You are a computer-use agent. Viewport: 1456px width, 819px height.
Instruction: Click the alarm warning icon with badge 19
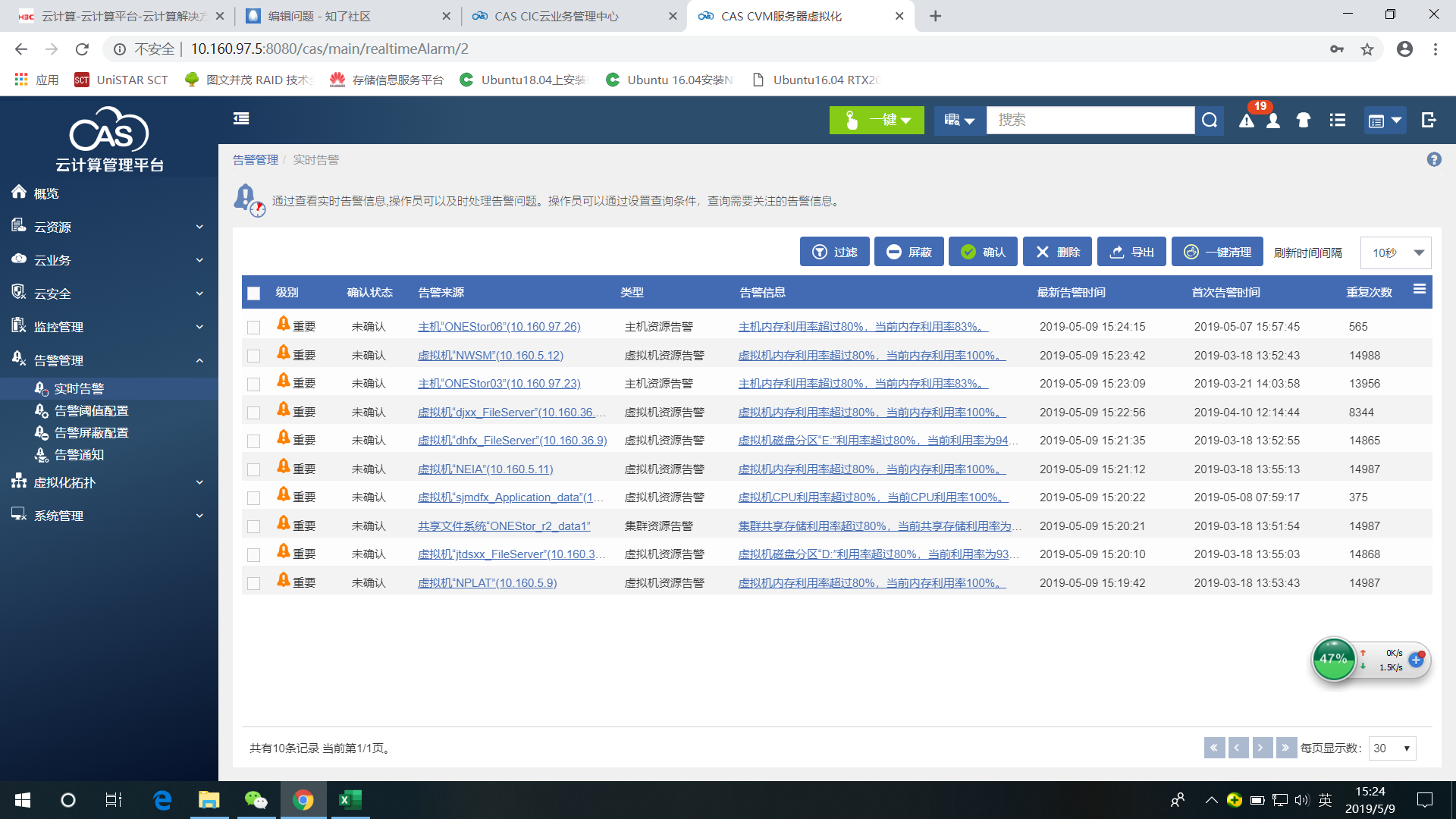[1247, 120]
